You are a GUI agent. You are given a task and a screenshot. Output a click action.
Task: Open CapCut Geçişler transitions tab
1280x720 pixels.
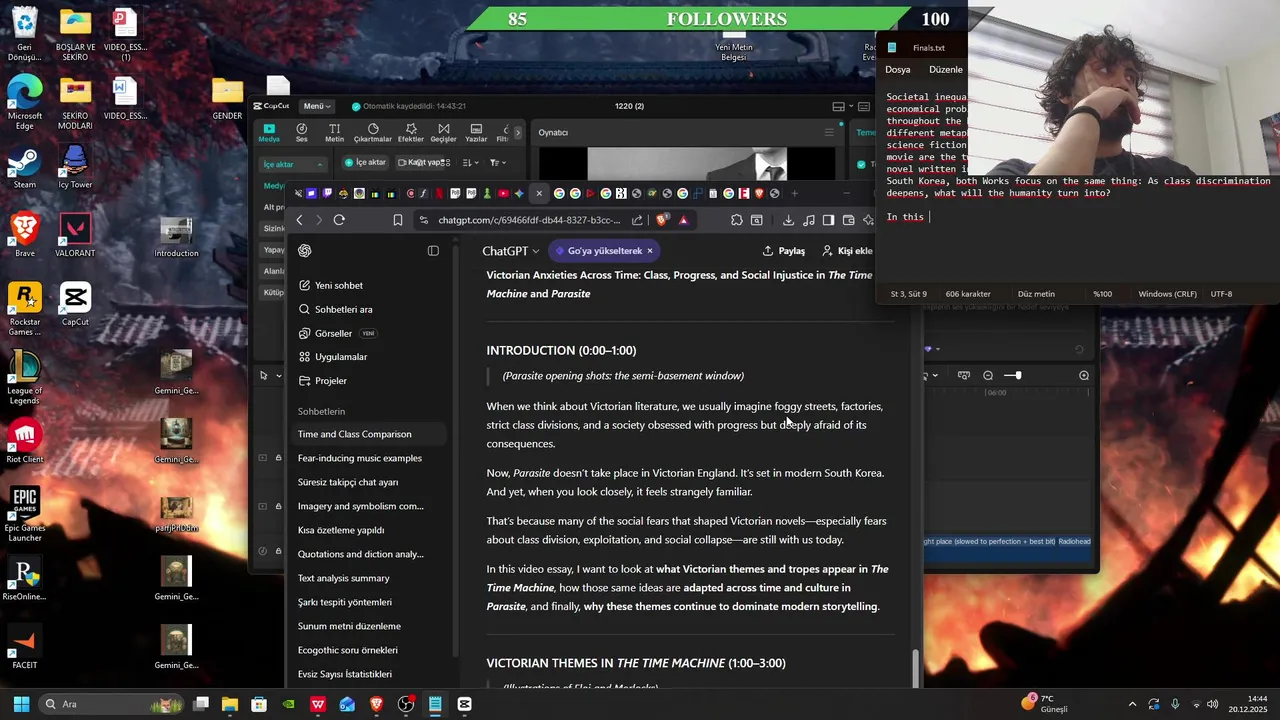[x=443, y=133]
